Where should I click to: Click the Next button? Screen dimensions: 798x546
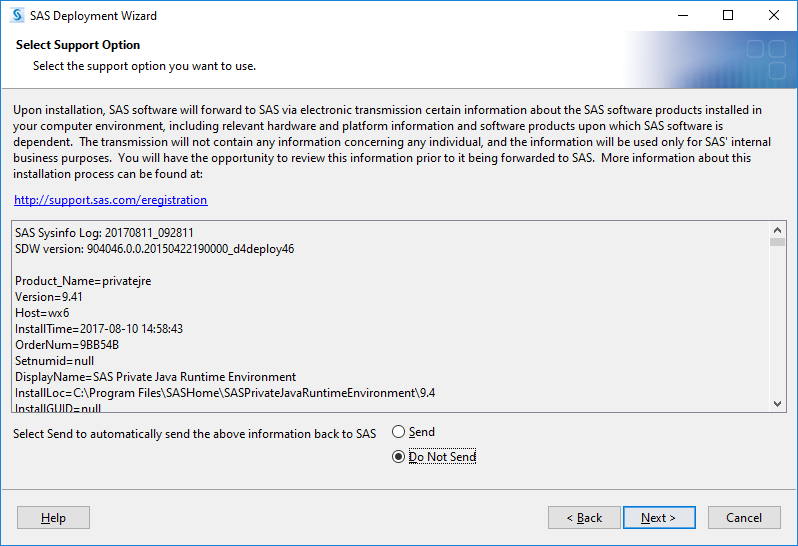(x=659, y=518)
